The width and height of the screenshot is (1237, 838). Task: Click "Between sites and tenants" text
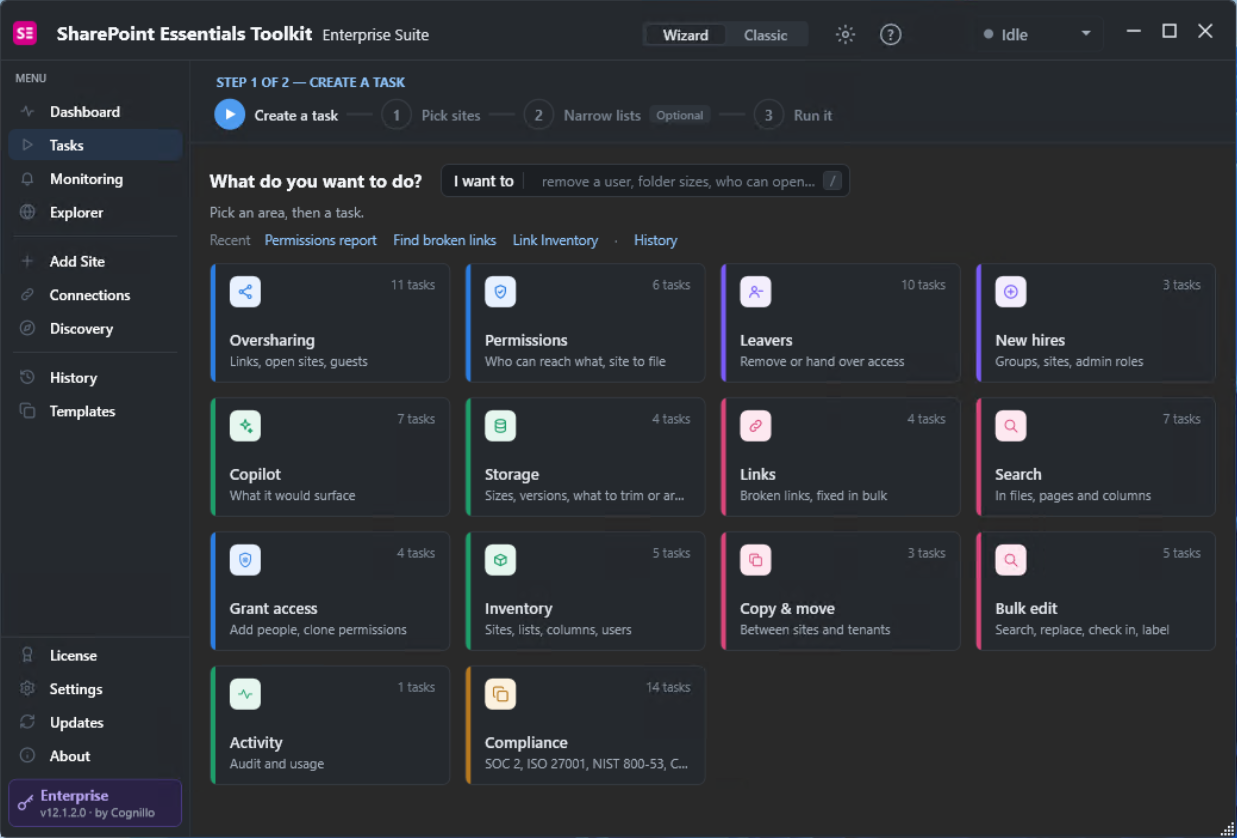click(815, 630)
